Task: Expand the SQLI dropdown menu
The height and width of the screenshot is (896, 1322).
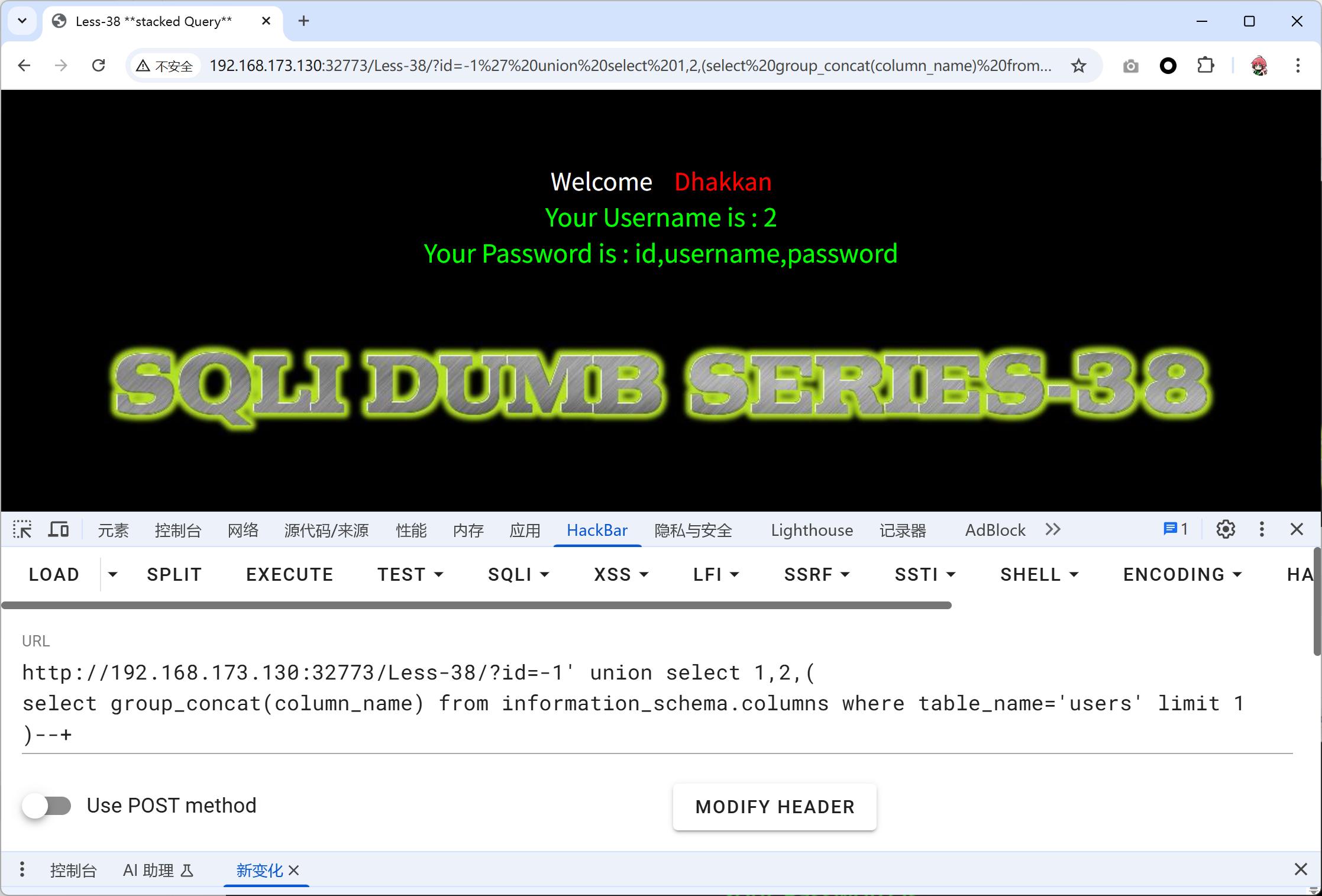Action: (x=519, y=574)
